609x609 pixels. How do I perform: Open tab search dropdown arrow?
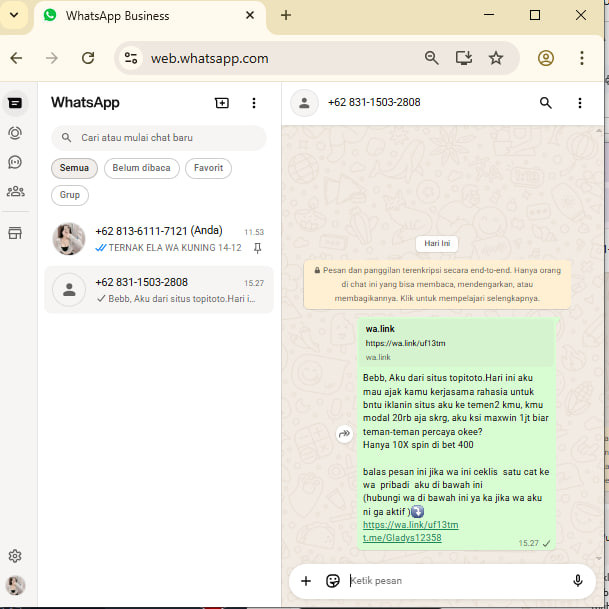(x=14, y=16)
